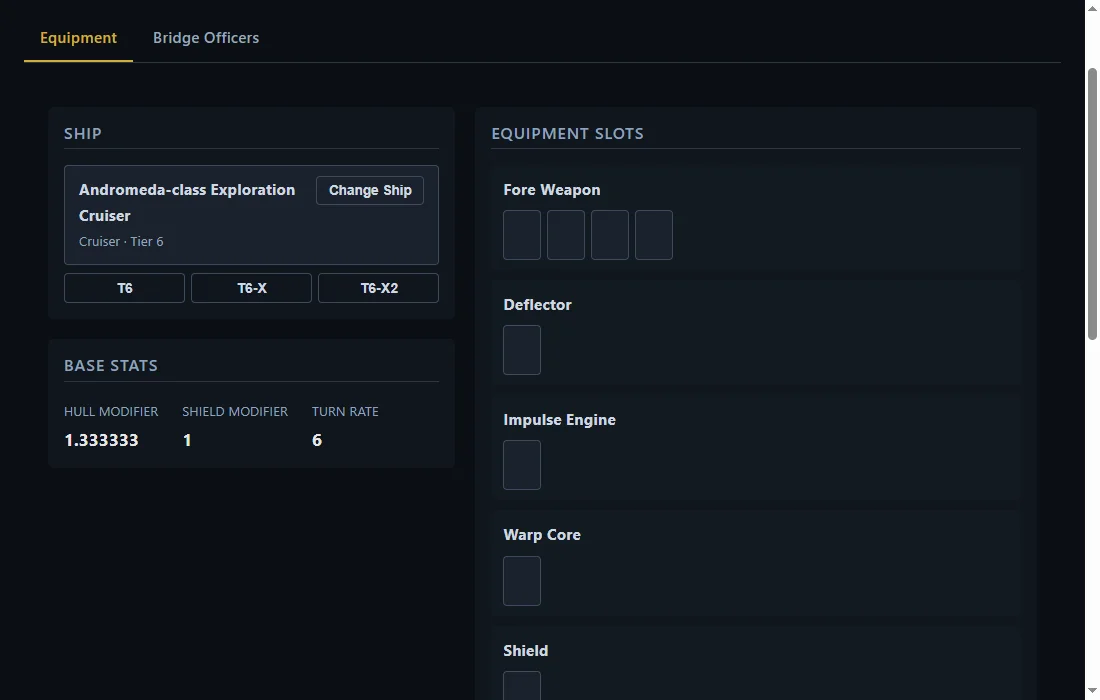The height and width of the screenshot is (700, 1100).
Task: Select the T6-X tier button
Action: pyautogui.click(x=251, y=288)
